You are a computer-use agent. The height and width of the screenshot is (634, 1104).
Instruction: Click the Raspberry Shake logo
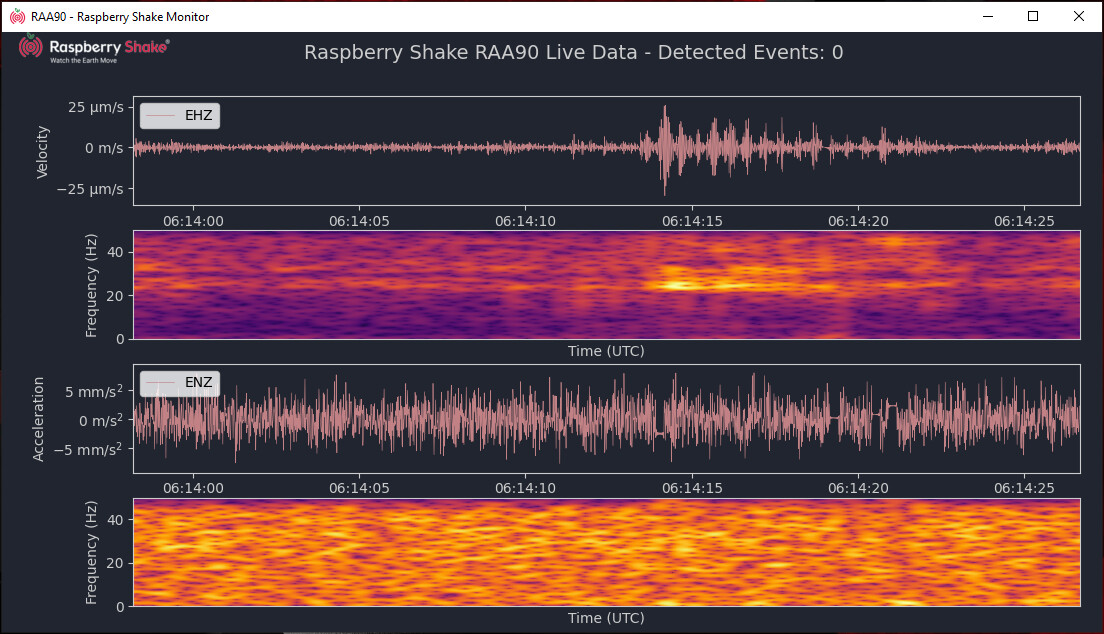(x=94, y=49)
